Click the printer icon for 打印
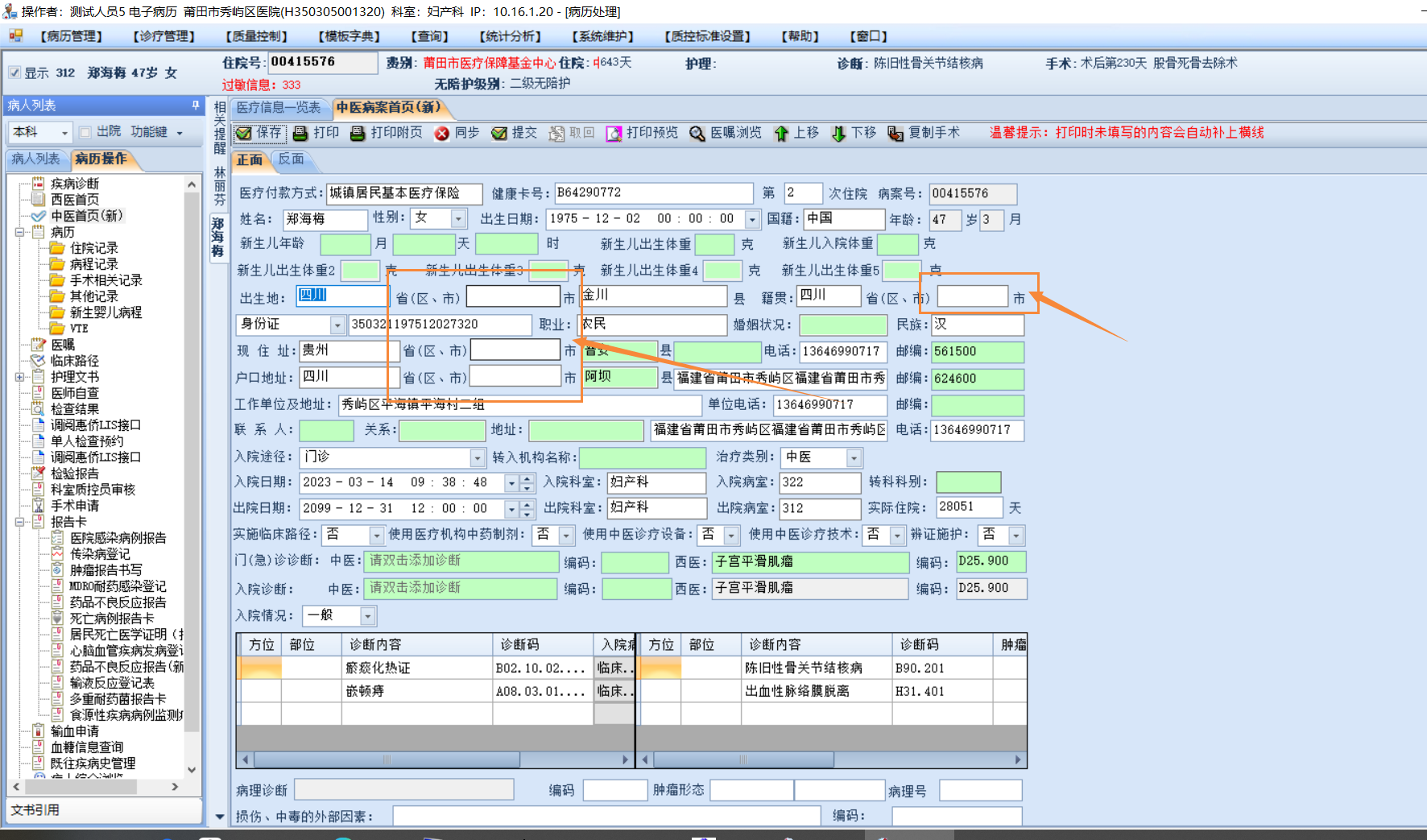This screenshot has width=1427, height=840. 300,133
